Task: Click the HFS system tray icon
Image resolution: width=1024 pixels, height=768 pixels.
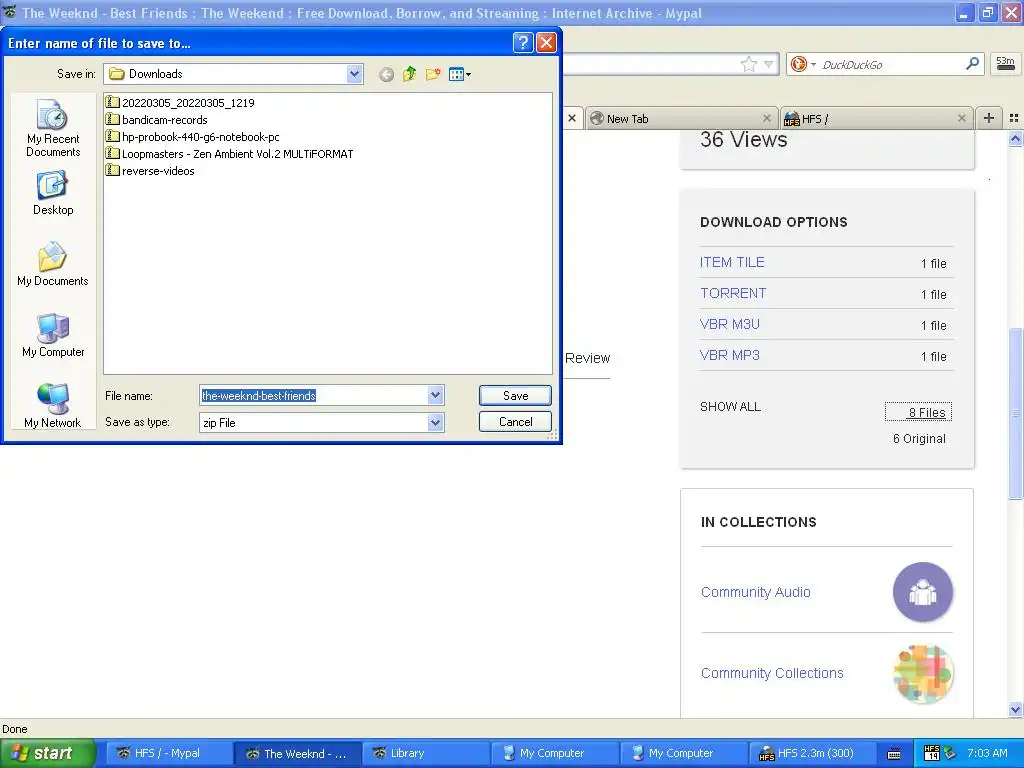Action: (932, 753)
